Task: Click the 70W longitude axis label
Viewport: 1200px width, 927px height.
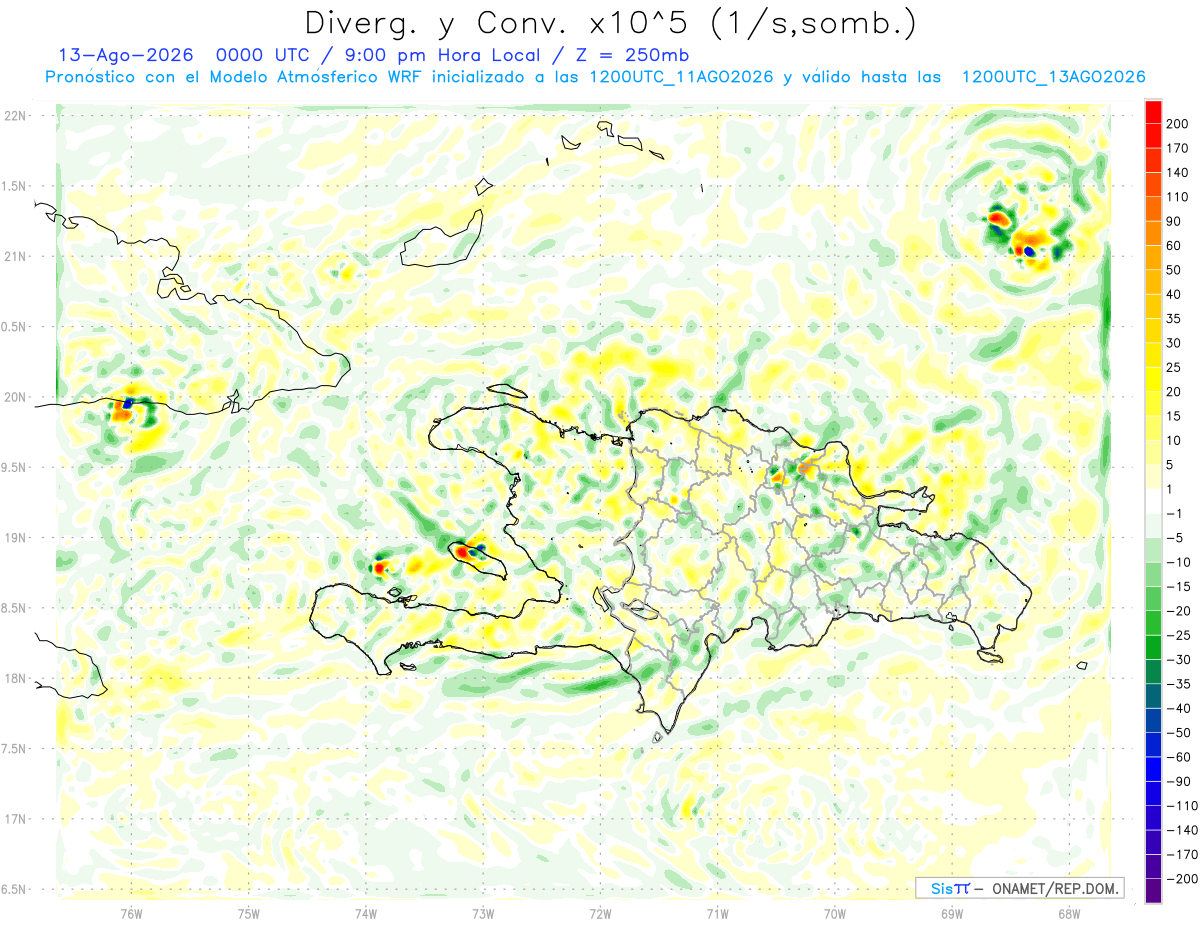Action: [835, 913]
